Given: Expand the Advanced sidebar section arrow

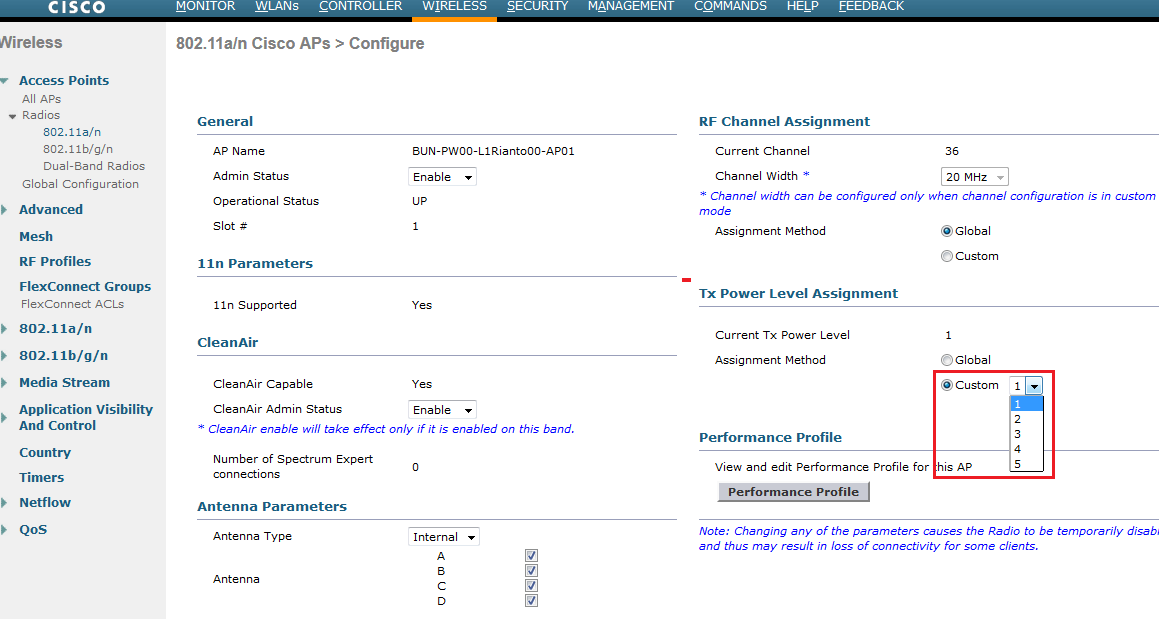Looking at the screenshot, I should point(5,210).
